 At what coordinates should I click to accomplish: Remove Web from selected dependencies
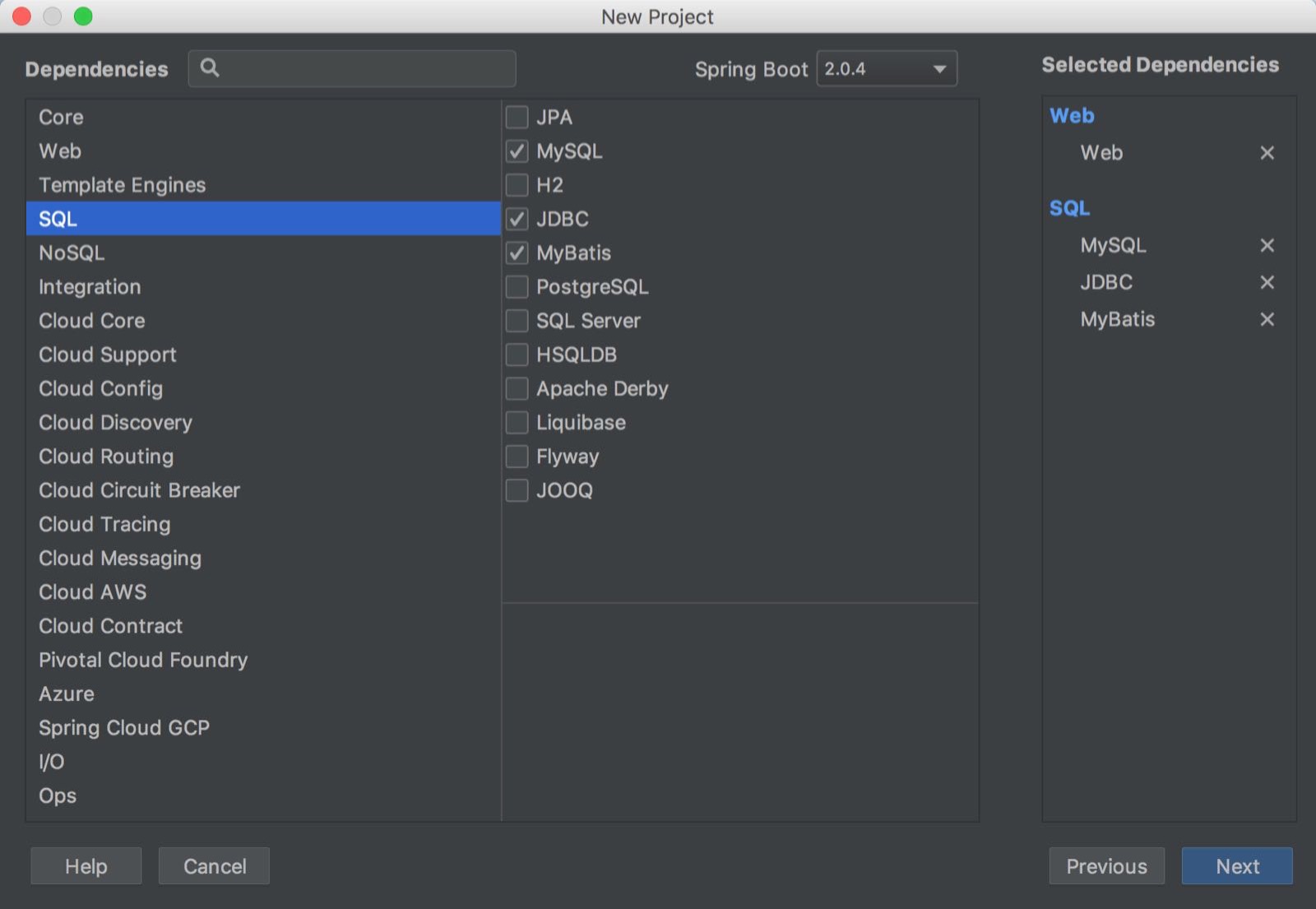1267,153
